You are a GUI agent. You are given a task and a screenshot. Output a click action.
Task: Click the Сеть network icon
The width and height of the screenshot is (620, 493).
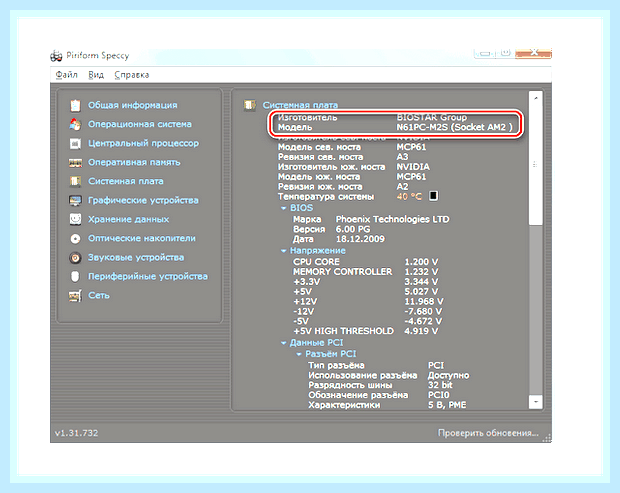tap(75, 295)
